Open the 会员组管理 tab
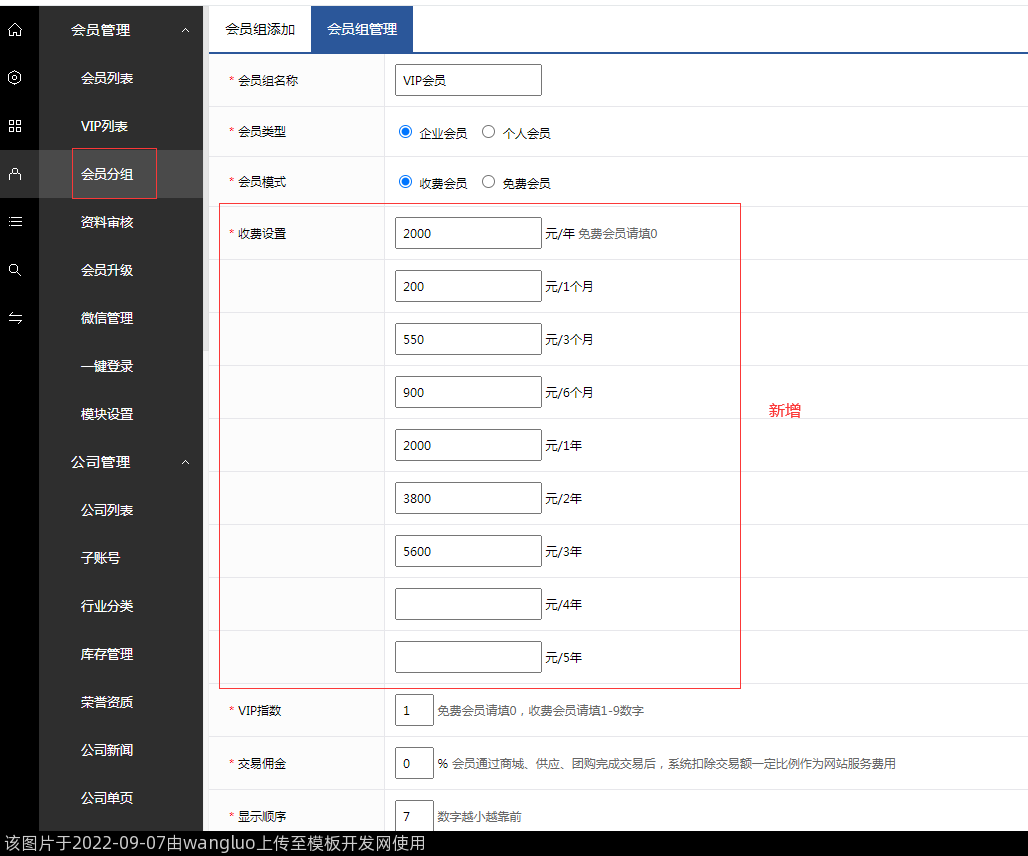Image resolution: width=1028 pixels, height=856 pixels. [362, 30]
